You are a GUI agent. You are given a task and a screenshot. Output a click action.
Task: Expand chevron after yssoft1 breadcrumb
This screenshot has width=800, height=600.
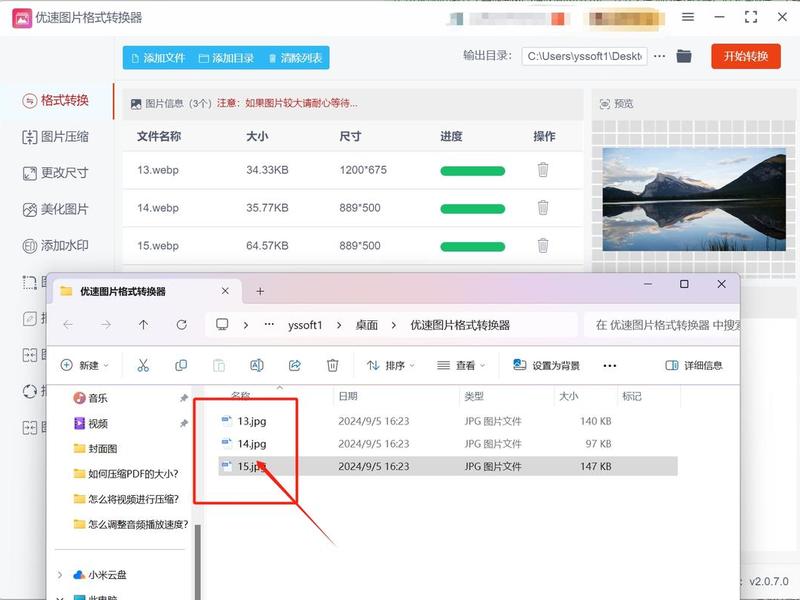(x=339, y=325)
